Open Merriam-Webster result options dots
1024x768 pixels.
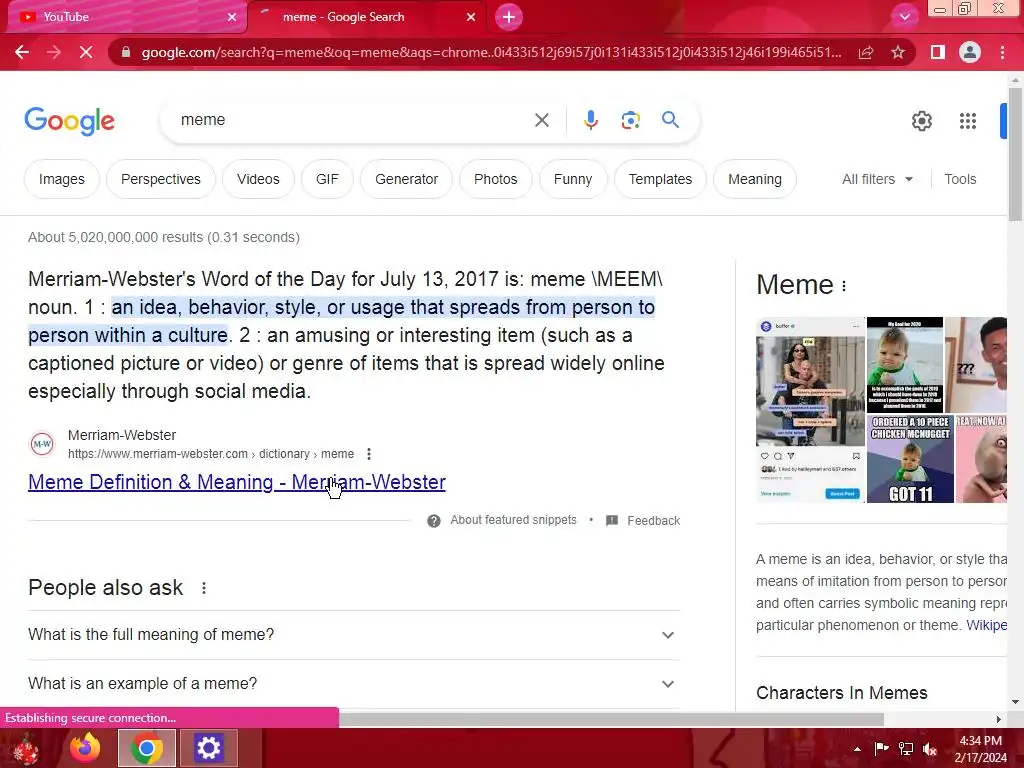[x=369, y=454]
